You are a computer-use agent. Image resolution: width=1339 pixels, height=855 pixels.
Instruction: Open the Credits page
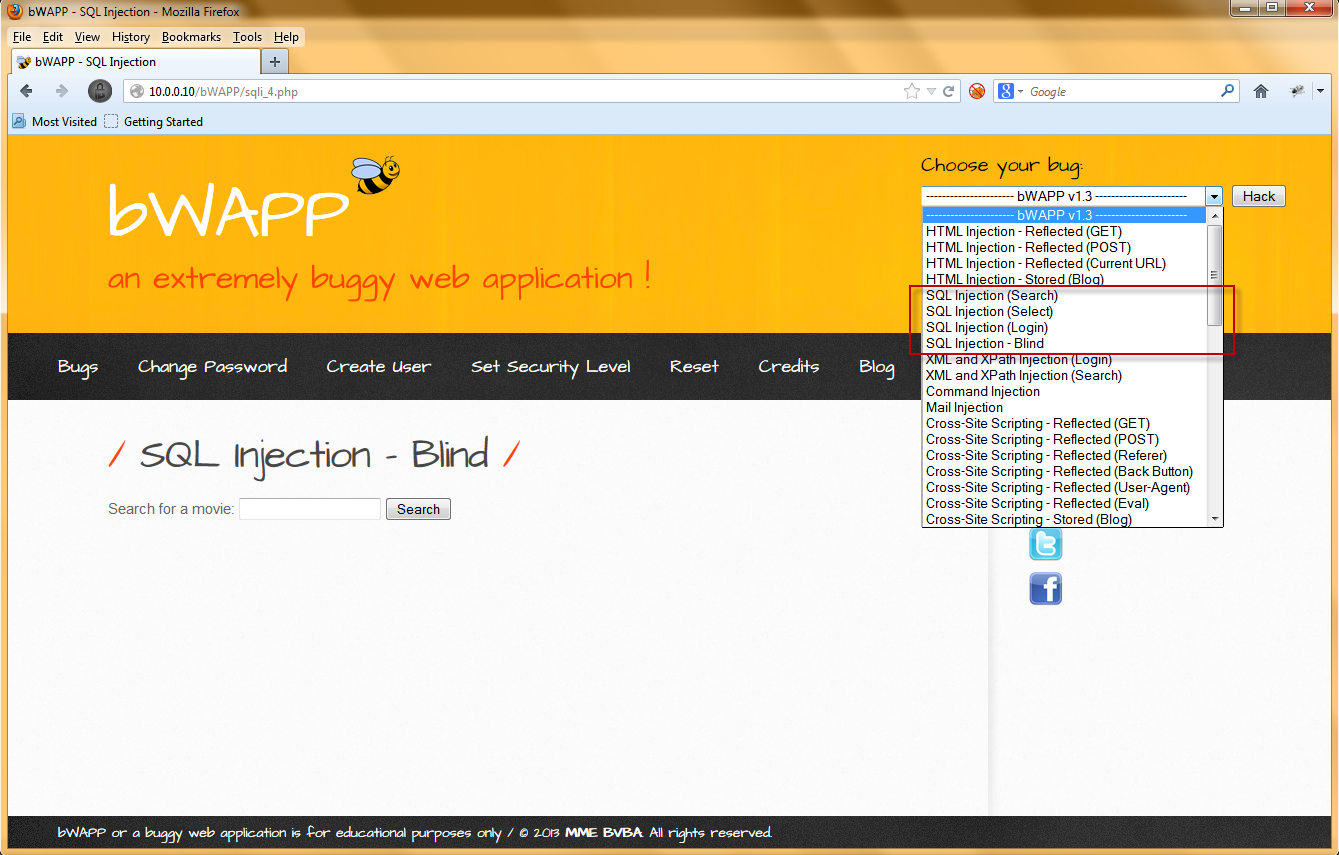(x=789, y=366)
